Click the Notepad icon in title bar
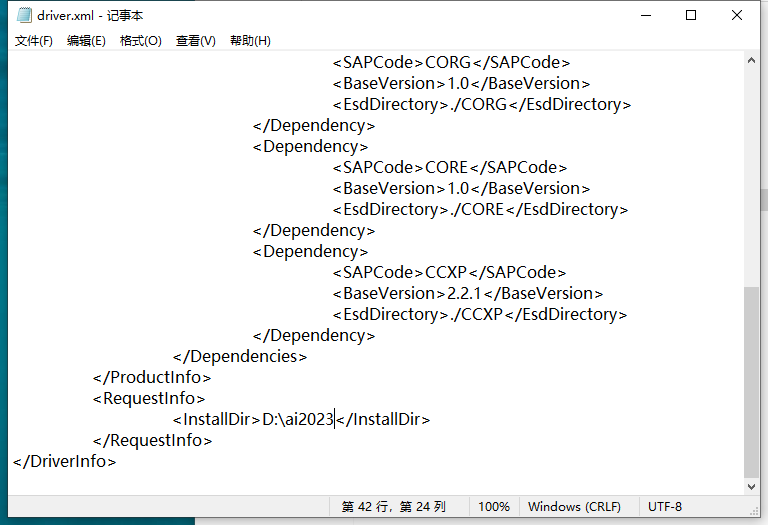The height and width of the screenshot is (525, 768). point(24,15)
